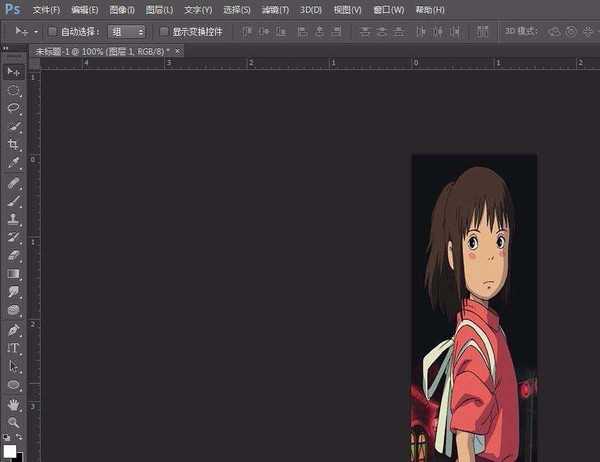Select the Crop tool
600x462 pixels.
[14, 144]
